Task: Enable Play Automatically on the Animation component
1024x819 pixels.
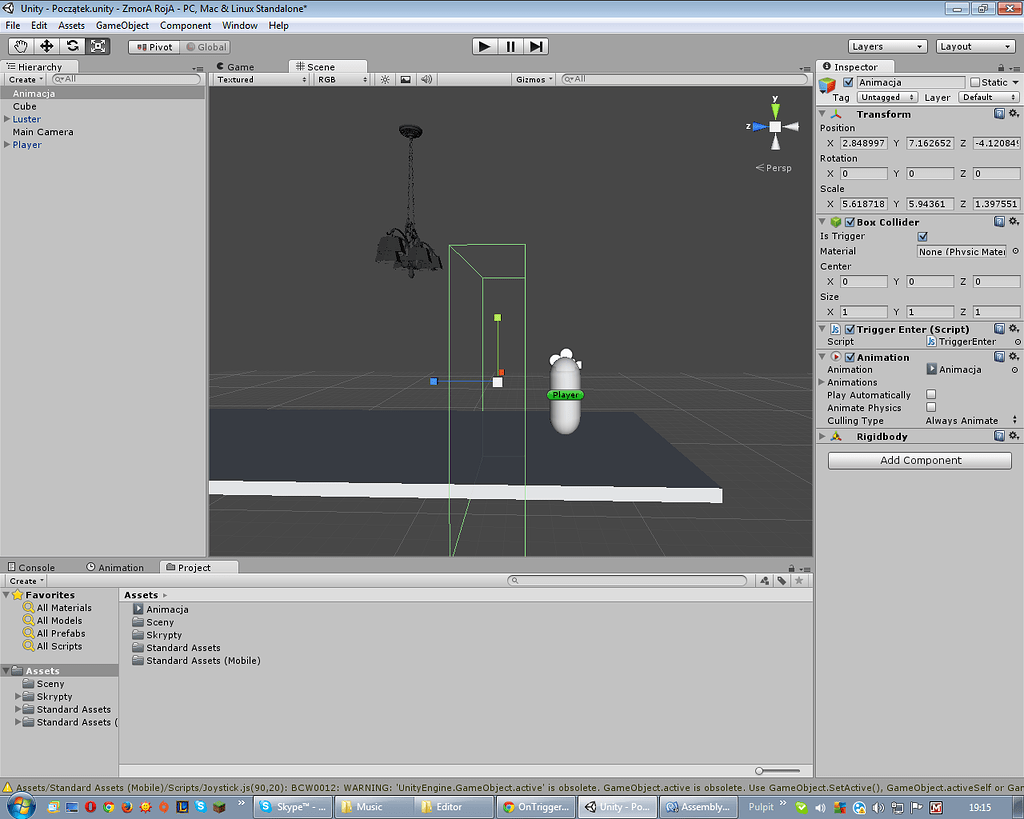Action: pyautogui.click(x=929, y=394)
